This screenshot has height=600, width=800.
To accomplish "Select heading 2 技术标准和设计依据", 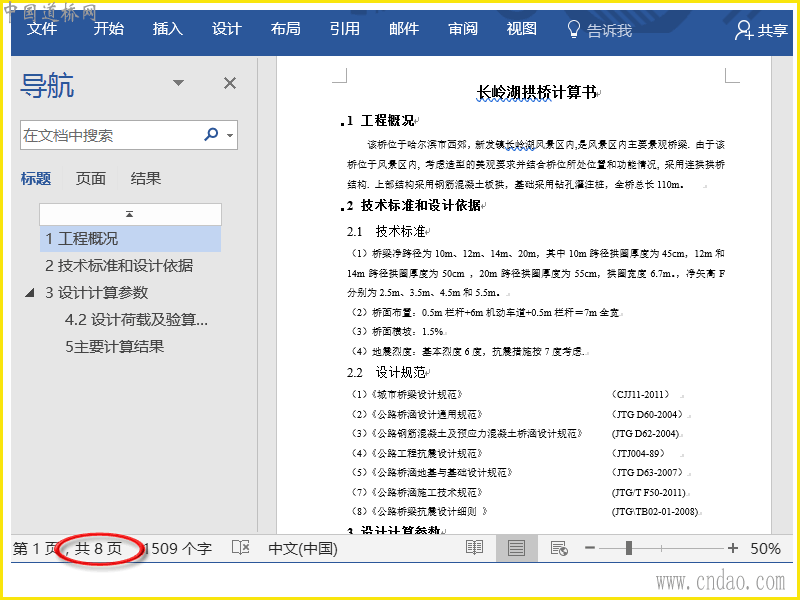I will pos(119,265).
